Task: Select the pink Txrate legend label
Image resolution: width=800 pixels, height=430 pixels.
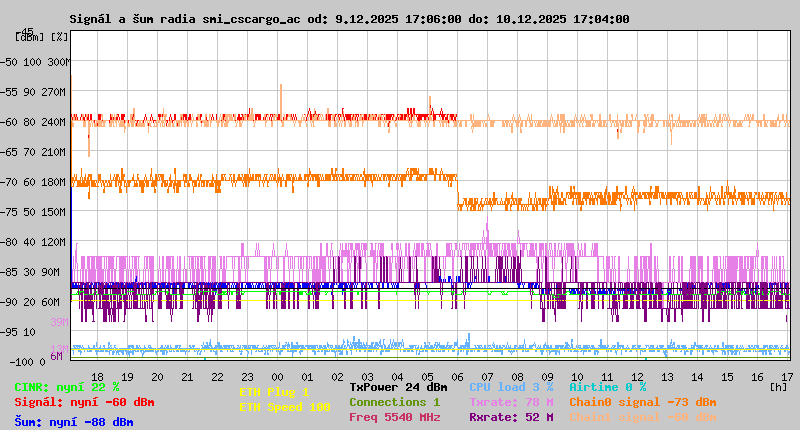Action: pyautogui.click(x=510, y=402)
